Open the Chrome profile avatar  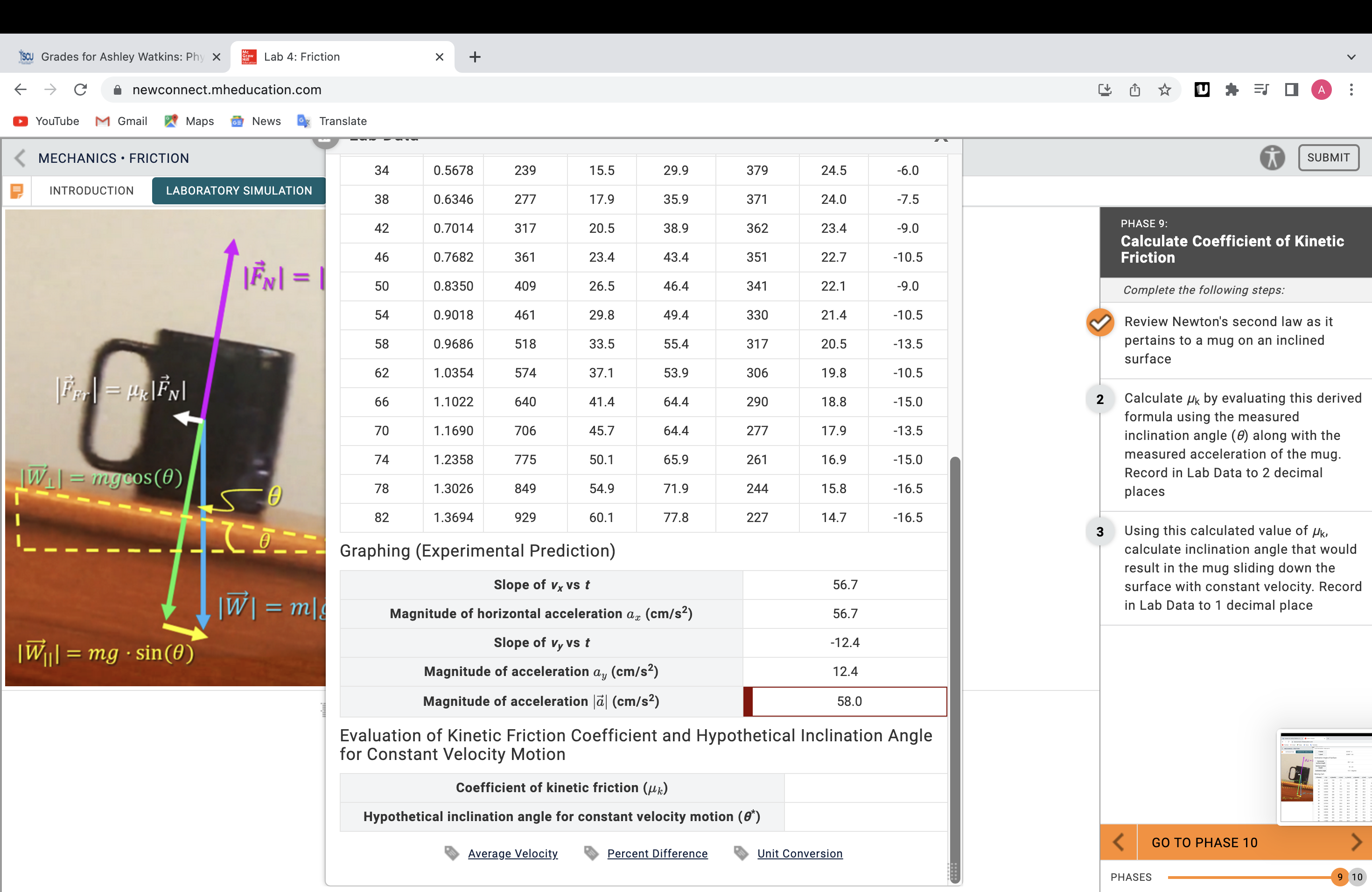[x=1321, y=89]
